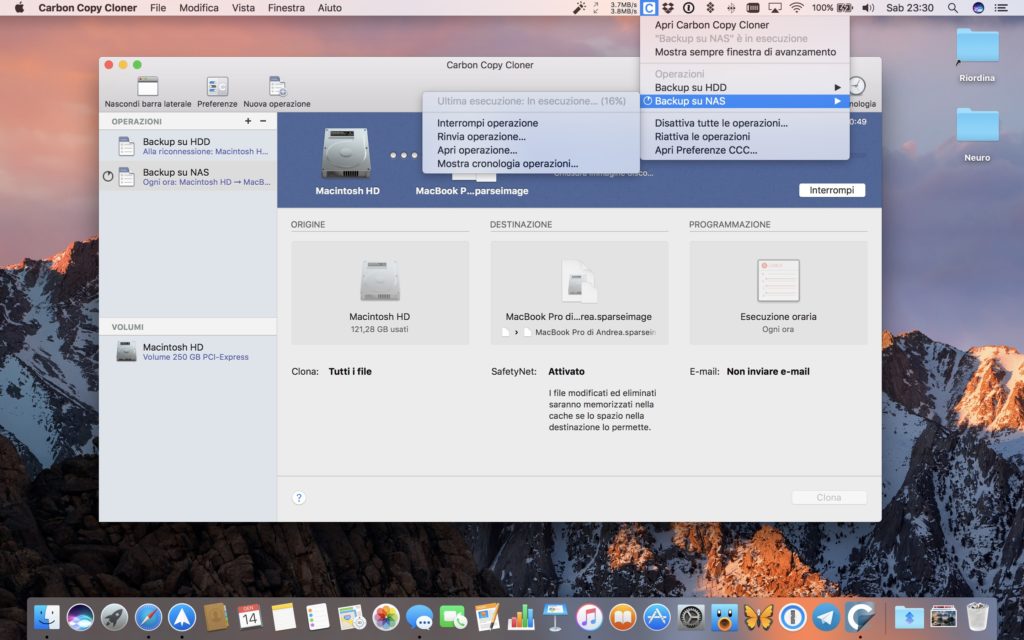This screenshot has width=1024, height=640.
Task: Click the battery status icon
Action: pyautogui.click(x=845, y=8)
